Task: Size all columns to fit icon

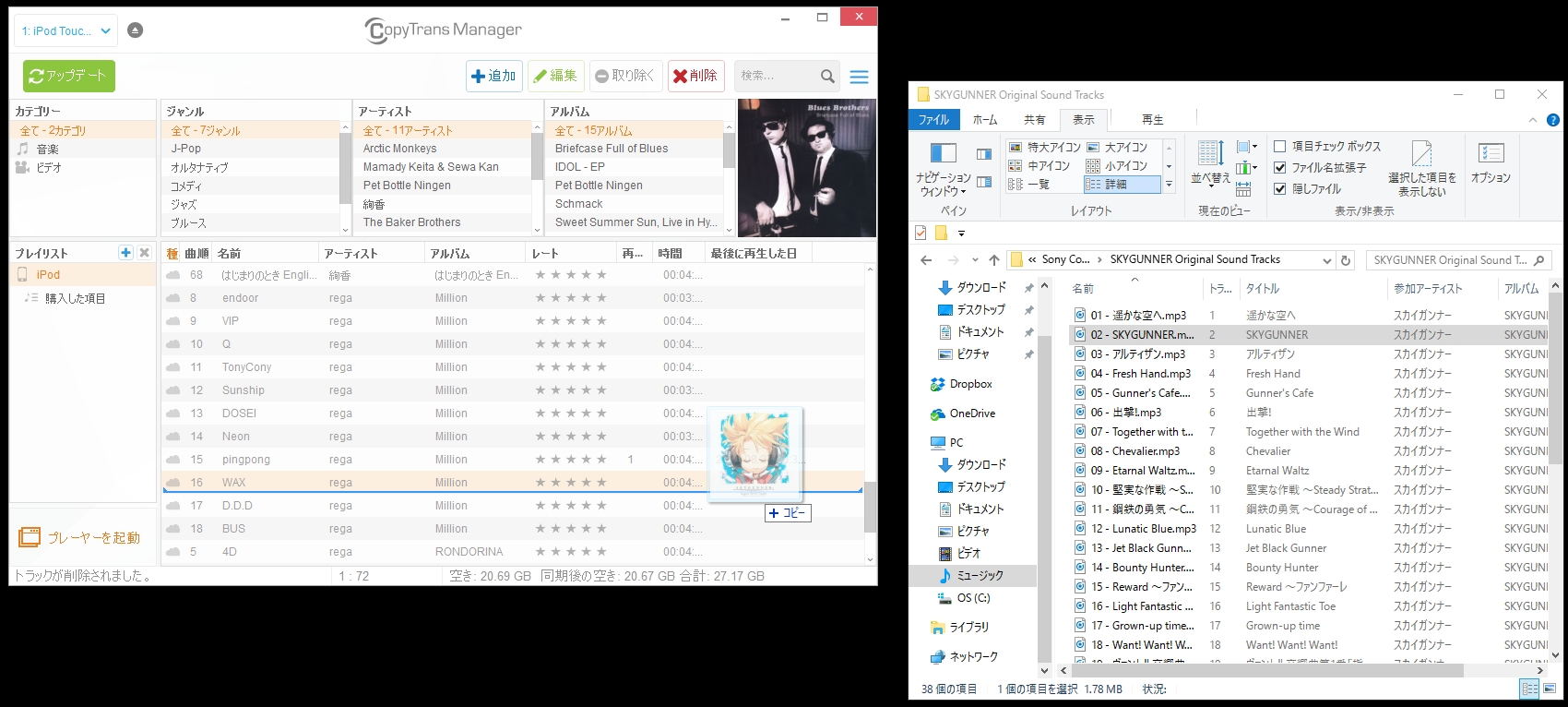Action: coord(1243,189)
